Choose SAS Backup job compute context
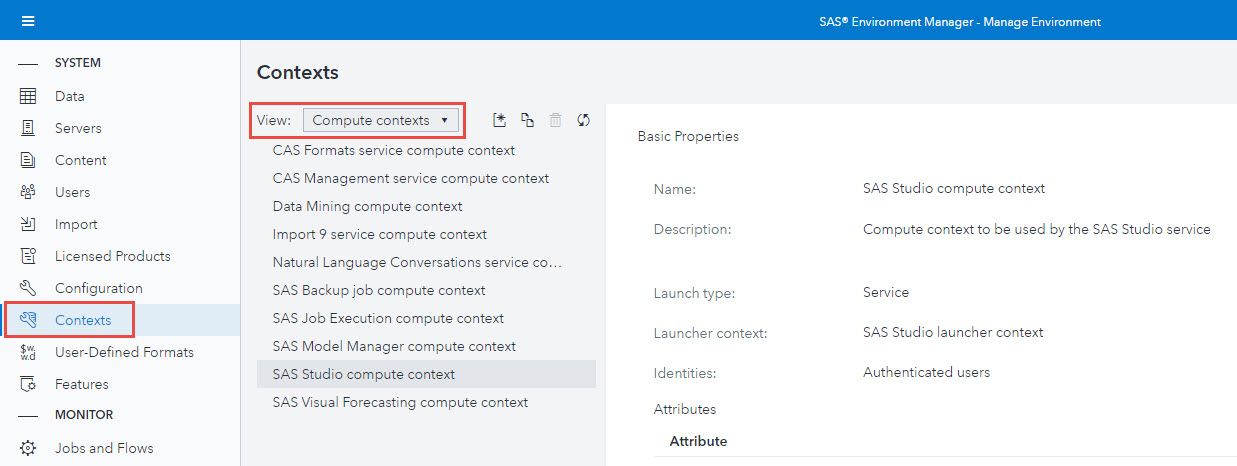Image resolution: width=1237 pixels, height=466 pixels. coord(379,290)
